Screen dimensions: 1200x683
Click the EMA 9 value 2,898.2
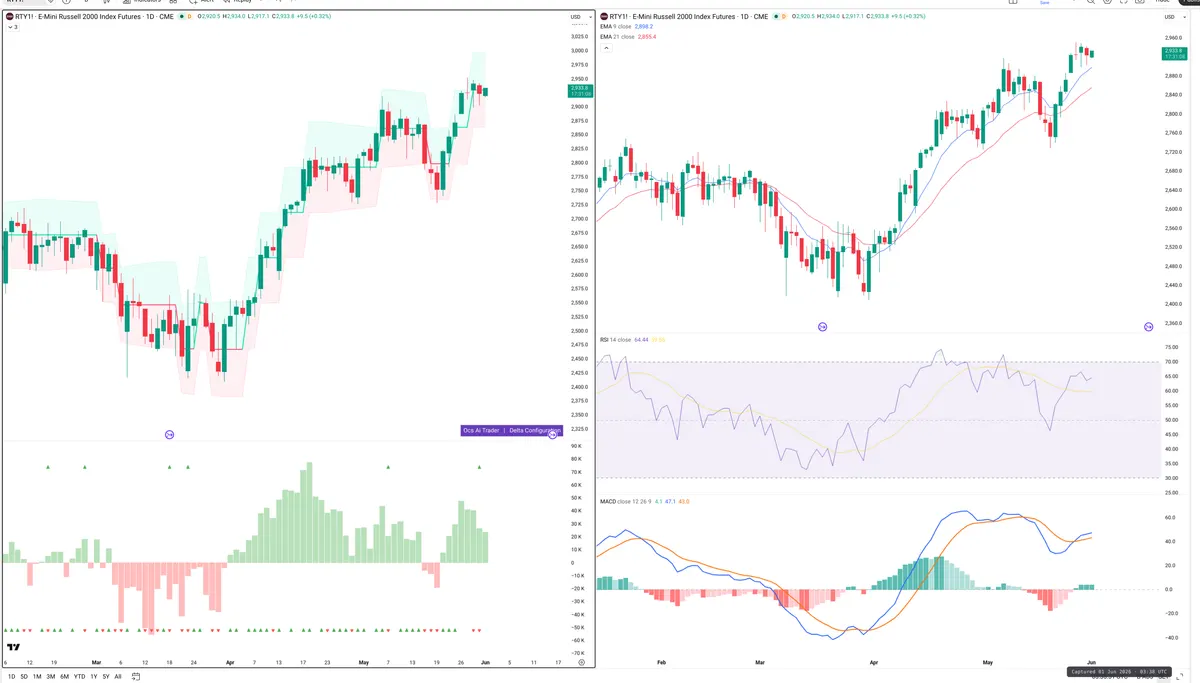(x=643, y=27)
